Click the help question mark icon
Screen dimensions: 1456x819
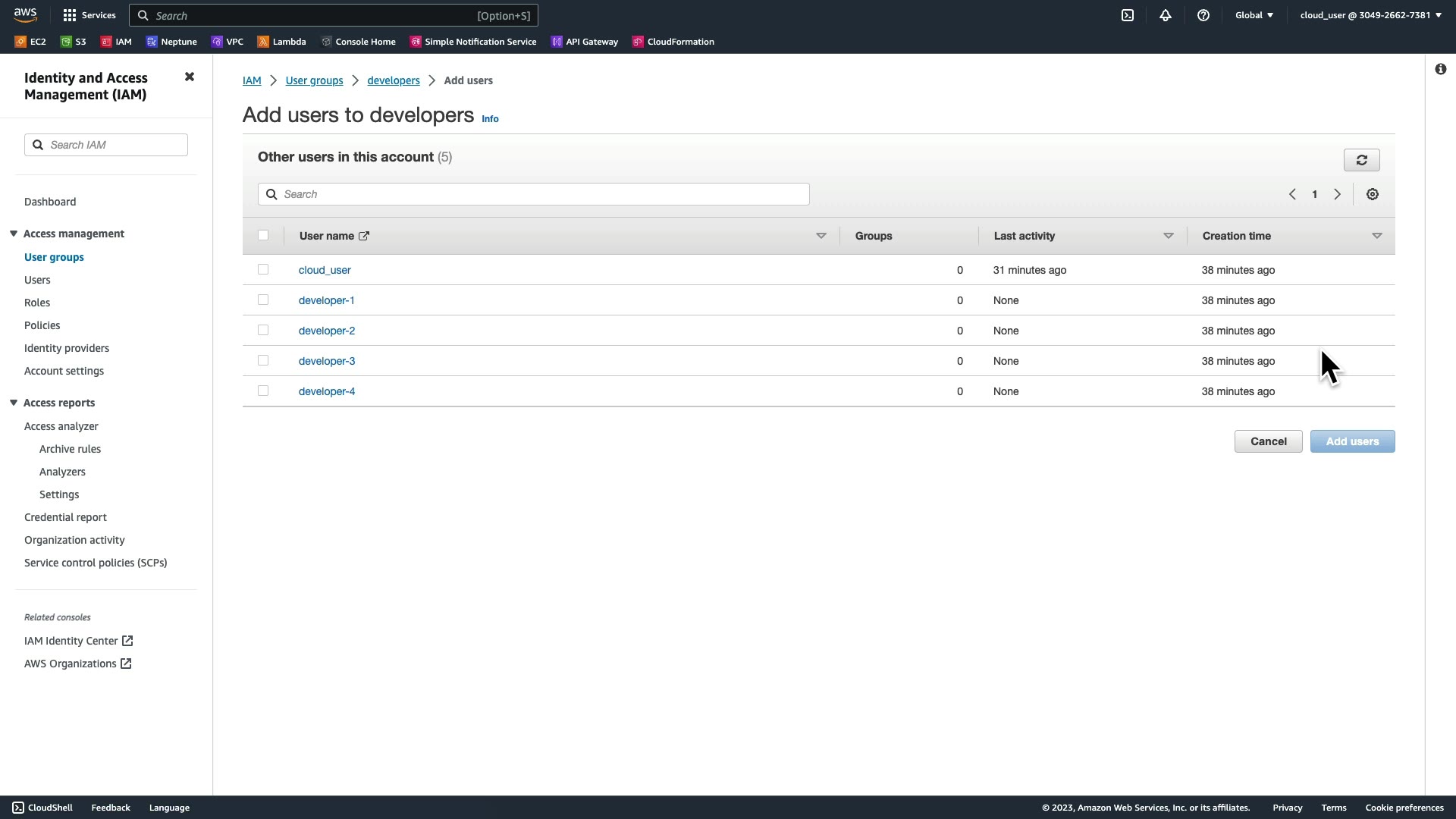coord(1203,15)
